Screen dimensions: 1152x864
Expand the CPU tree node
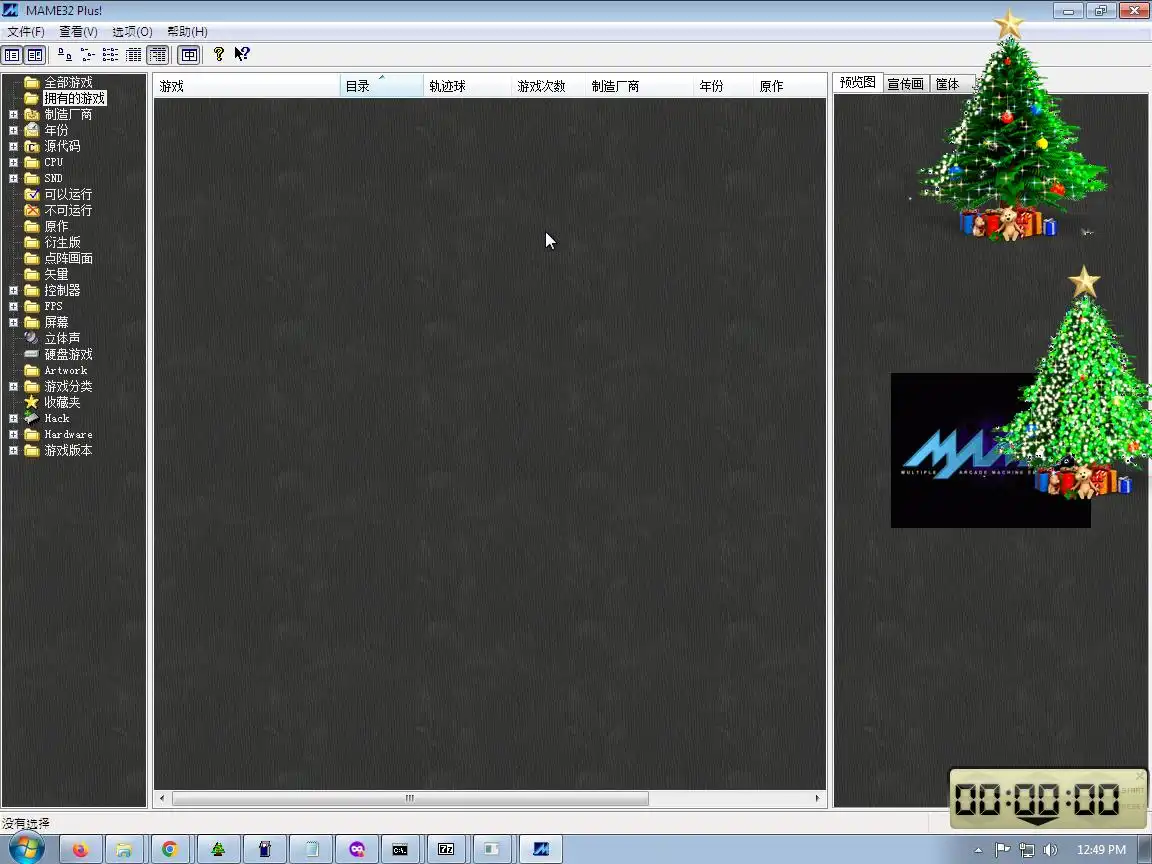pos(13,162)
